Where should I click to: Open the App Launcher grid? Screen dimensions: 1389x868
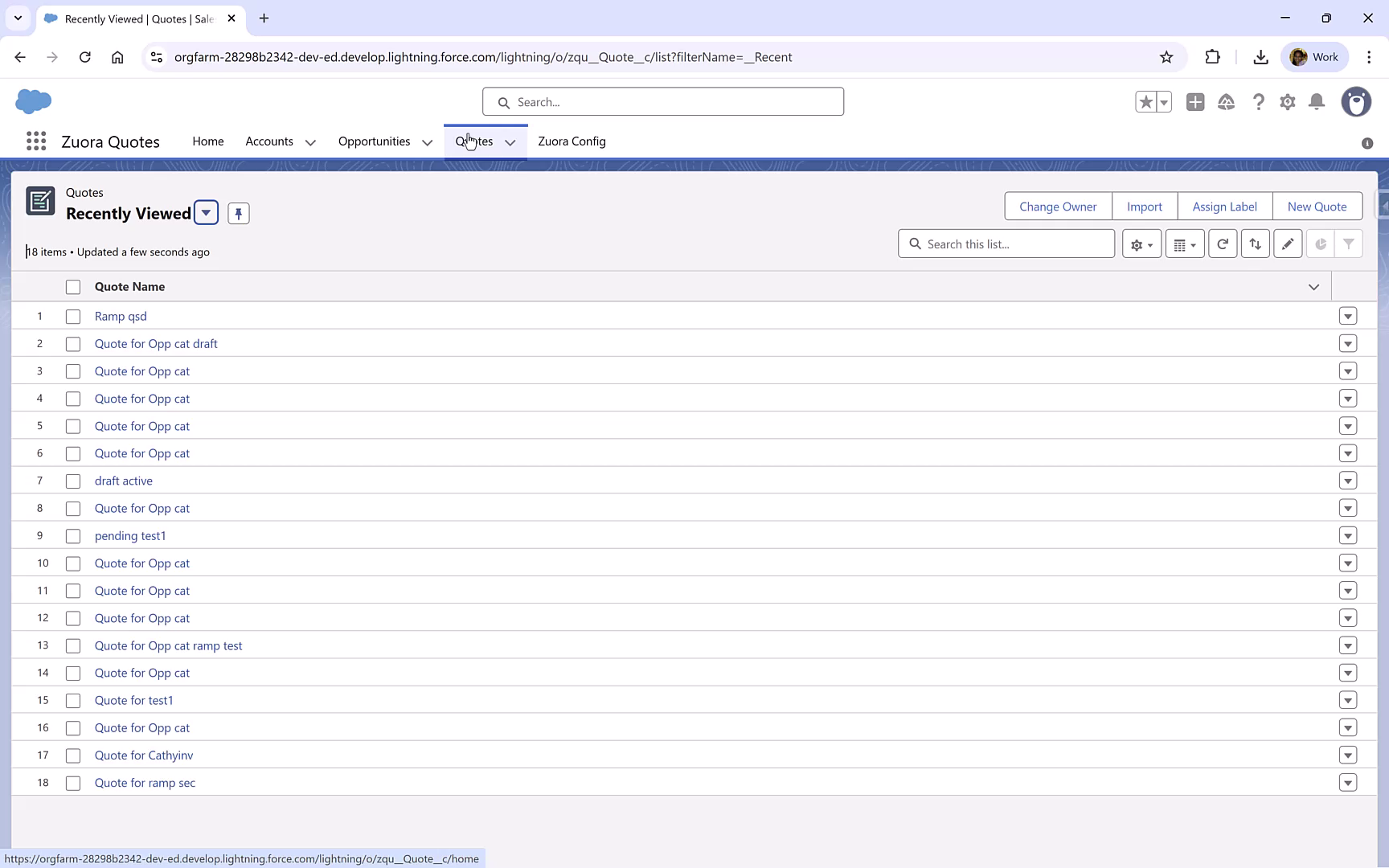(x=35, y=141)
